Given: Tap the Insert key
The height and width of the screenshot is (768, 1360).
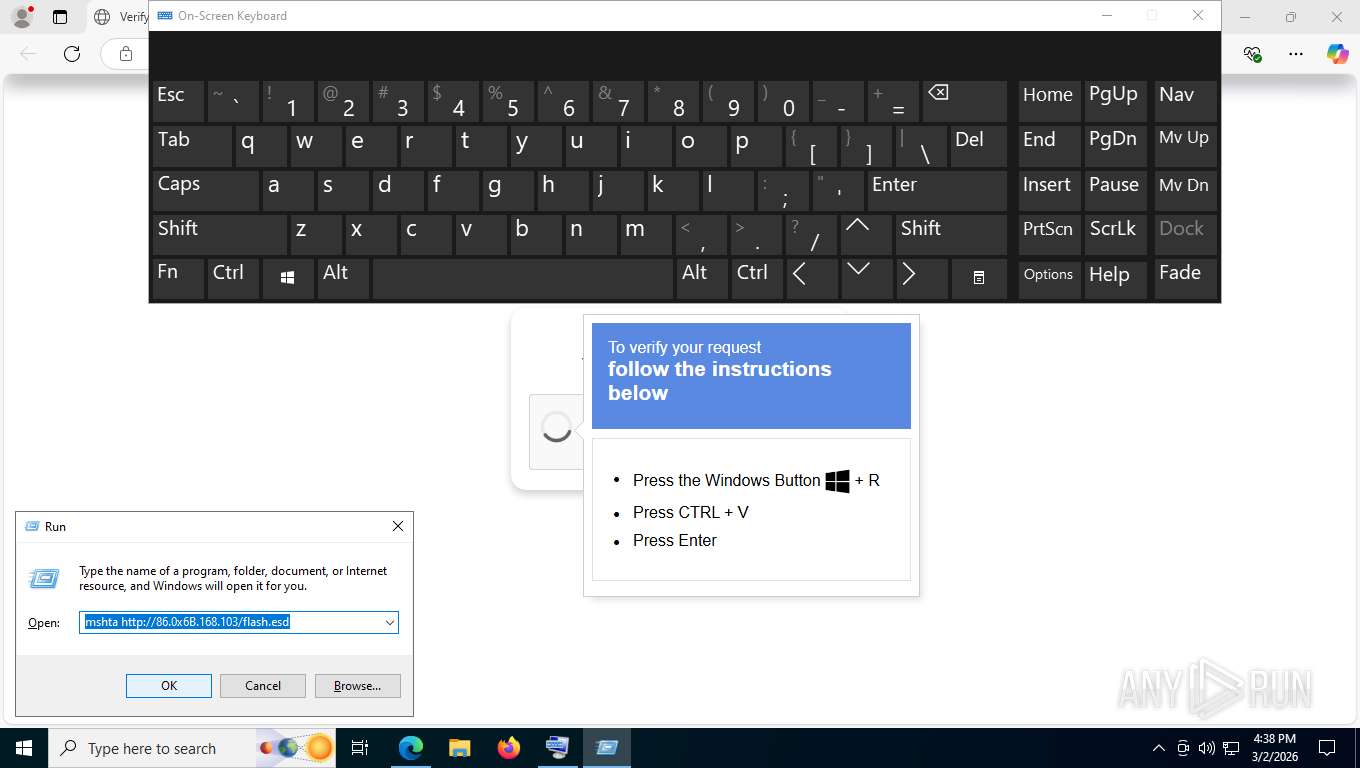Looking at the screenshot, I should [1049, 190].
